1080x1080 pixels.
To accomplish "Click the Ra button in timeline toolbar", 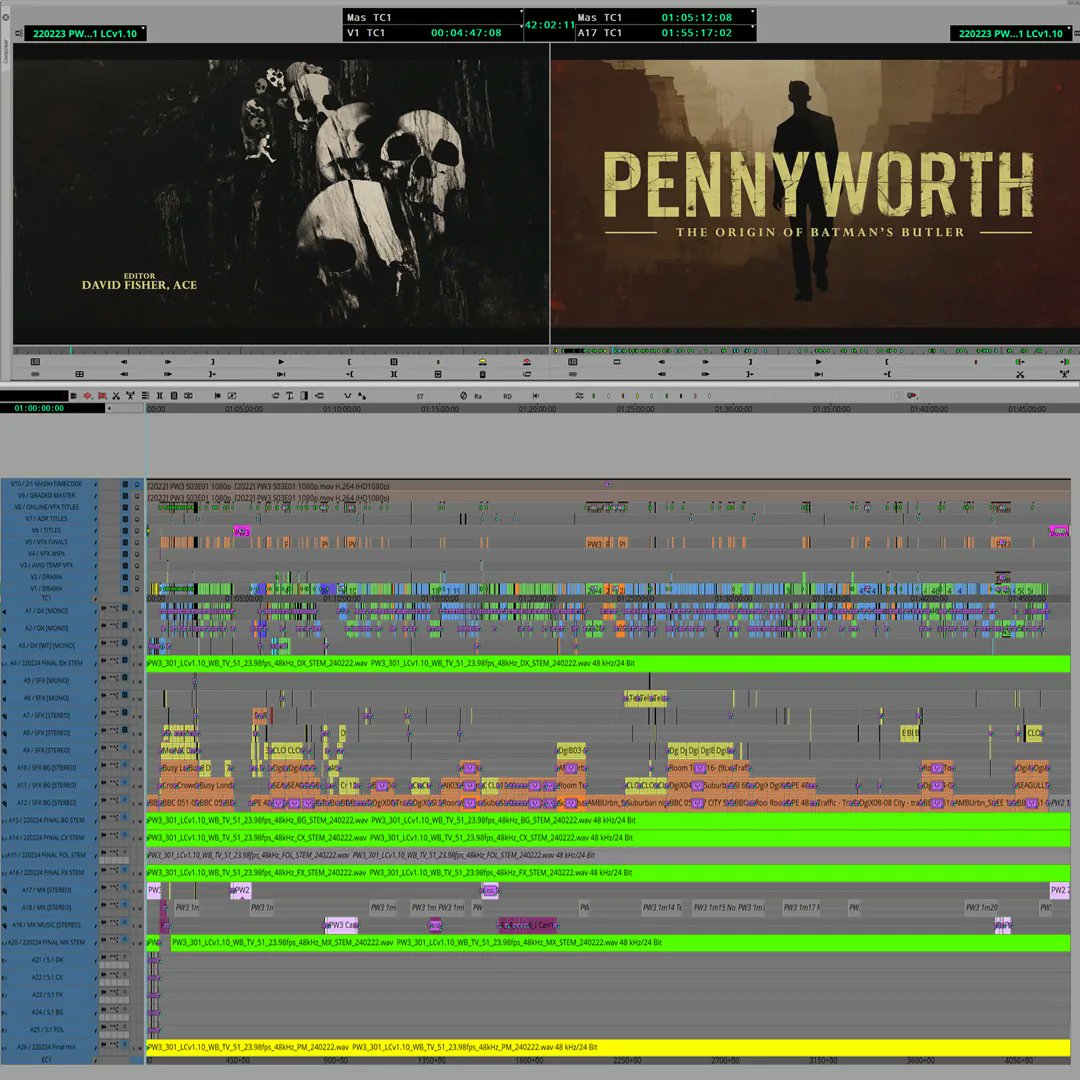I will click(478, 396).
